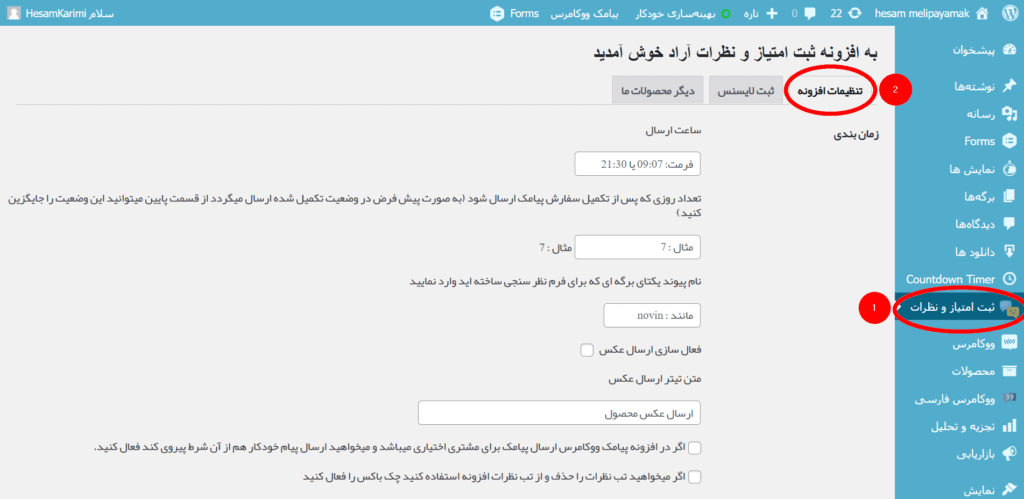The width and height of the screenshot is (1024, 499).
Task: Switch to the ثبت لایسنس tab
Action: pyautogui.click(x=746, y=91)
